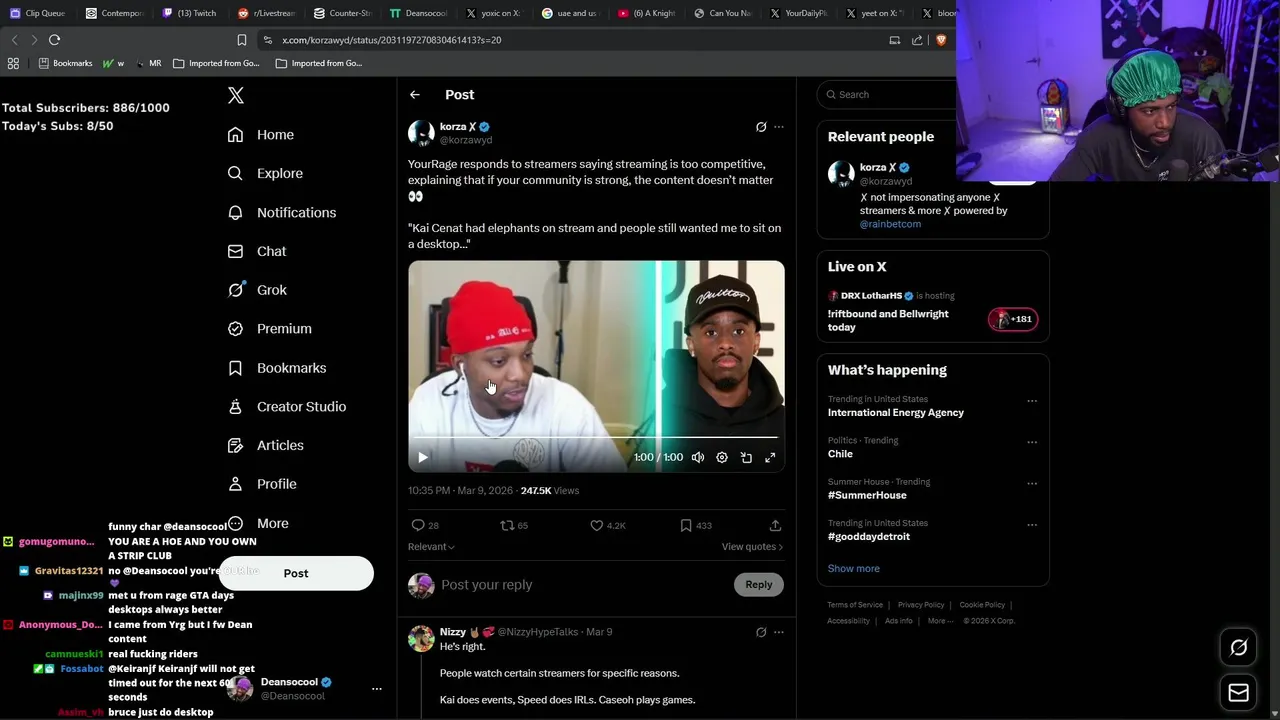This screenshot has height=720, width=1280.
Task: Switch to the r/Livestream tab
Action: 265,13
